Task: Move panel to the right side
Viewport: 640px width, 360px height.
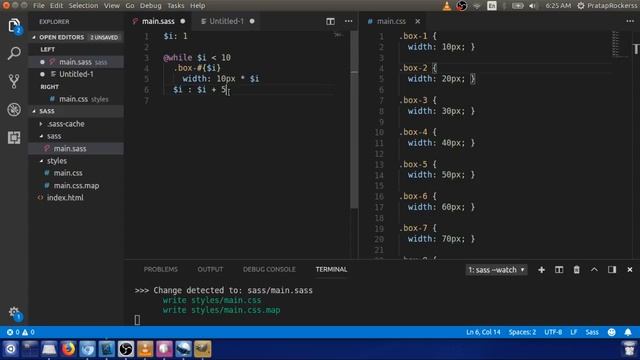Action: click(612, 270)
